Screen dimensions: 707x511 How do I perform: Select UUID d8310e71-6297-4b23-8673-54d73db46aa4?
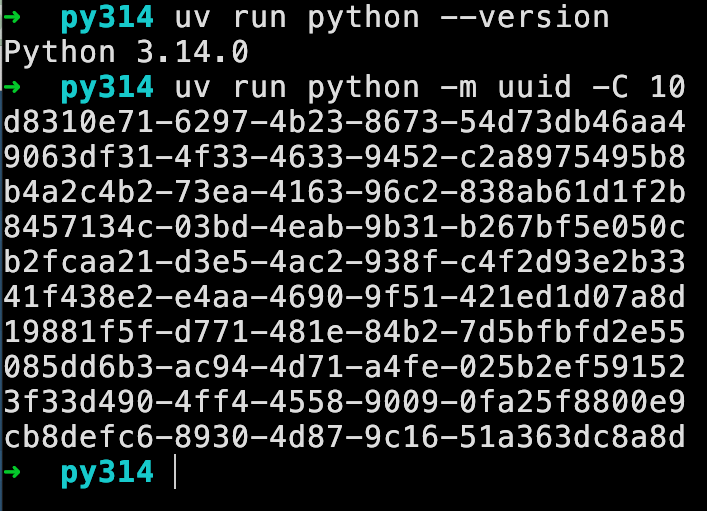click(x=344, y=122)
